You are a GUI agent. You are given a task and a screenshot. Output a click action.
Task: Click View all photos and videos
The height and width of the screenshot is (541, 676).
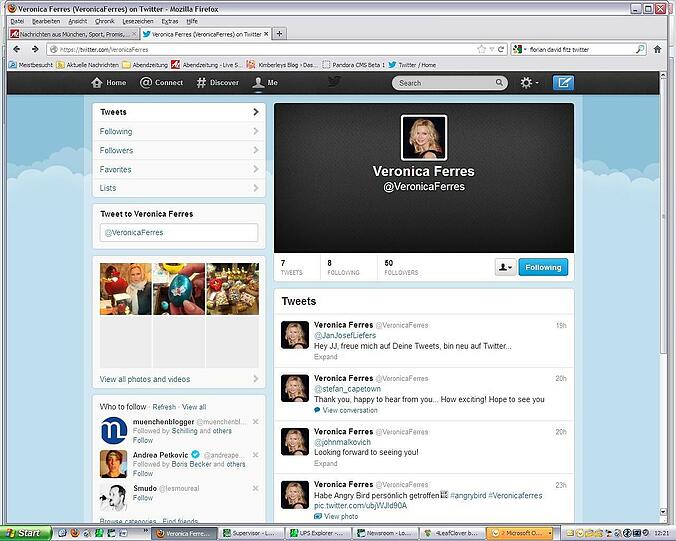[x=179, y=379]
